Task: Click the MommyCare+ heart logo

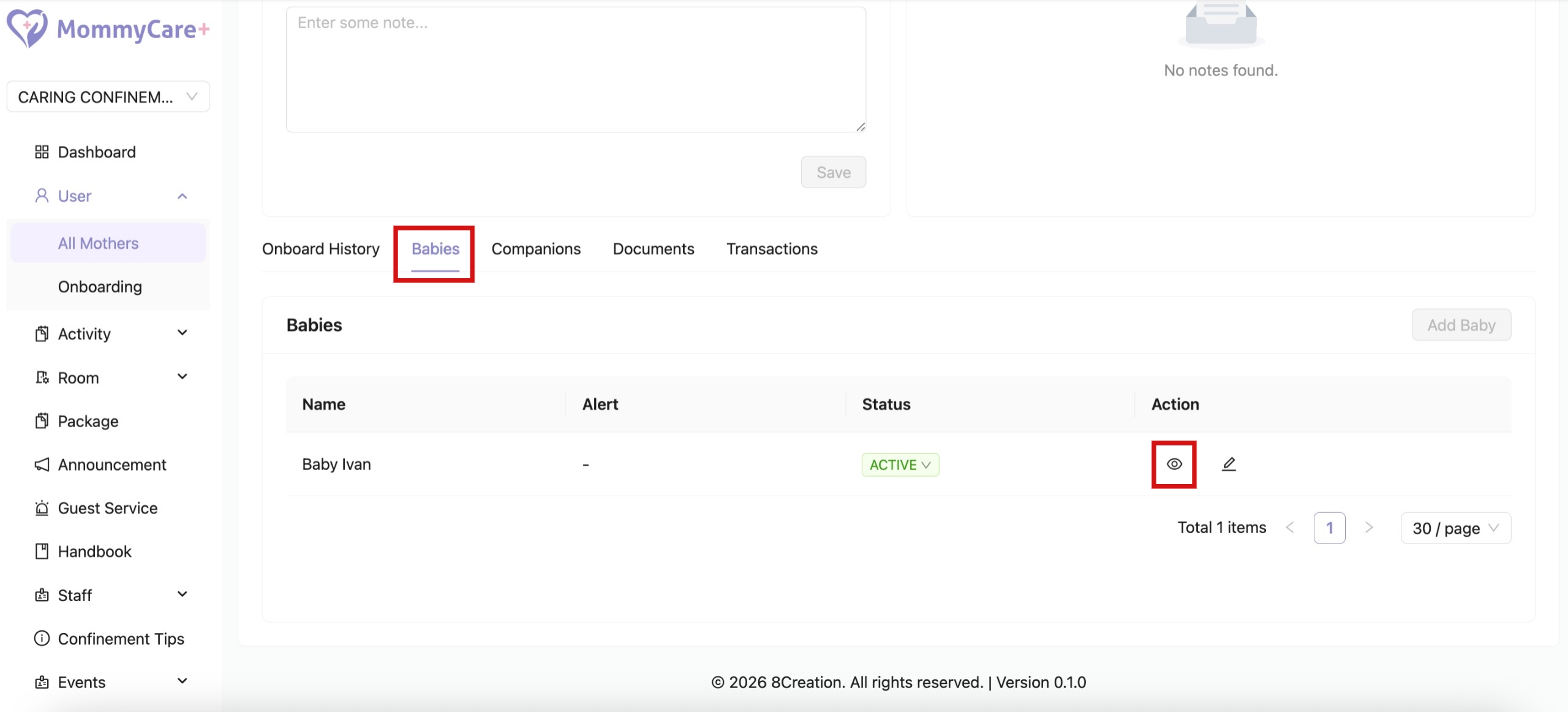Action: pos(26,28)
